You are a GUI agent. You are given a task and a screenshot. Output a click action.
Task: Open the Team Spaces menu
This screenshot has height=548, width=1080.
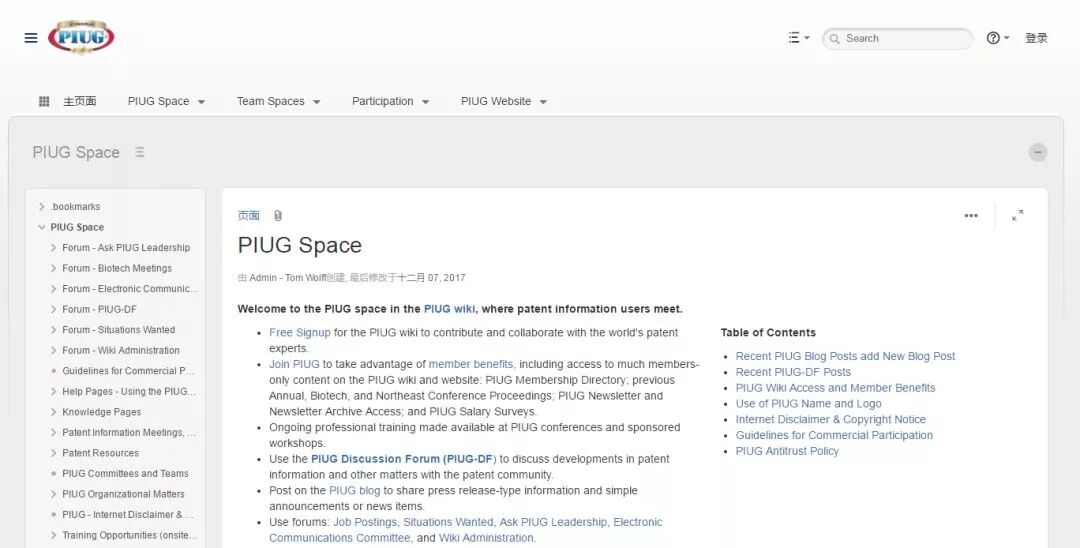[x=278, y=101]
